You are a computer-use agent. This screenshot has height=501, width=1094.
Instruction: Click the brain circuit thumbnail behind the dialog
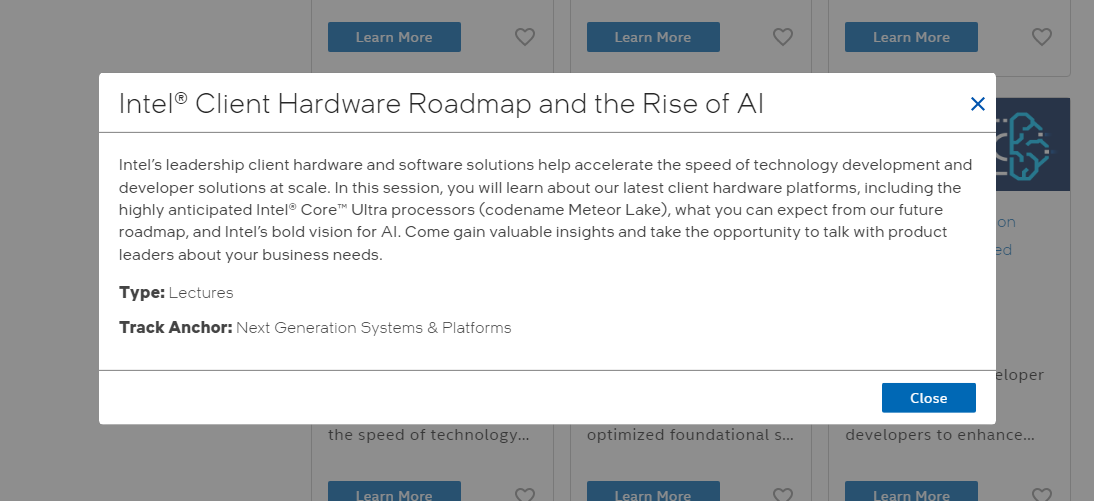[x=1033, y=144]
